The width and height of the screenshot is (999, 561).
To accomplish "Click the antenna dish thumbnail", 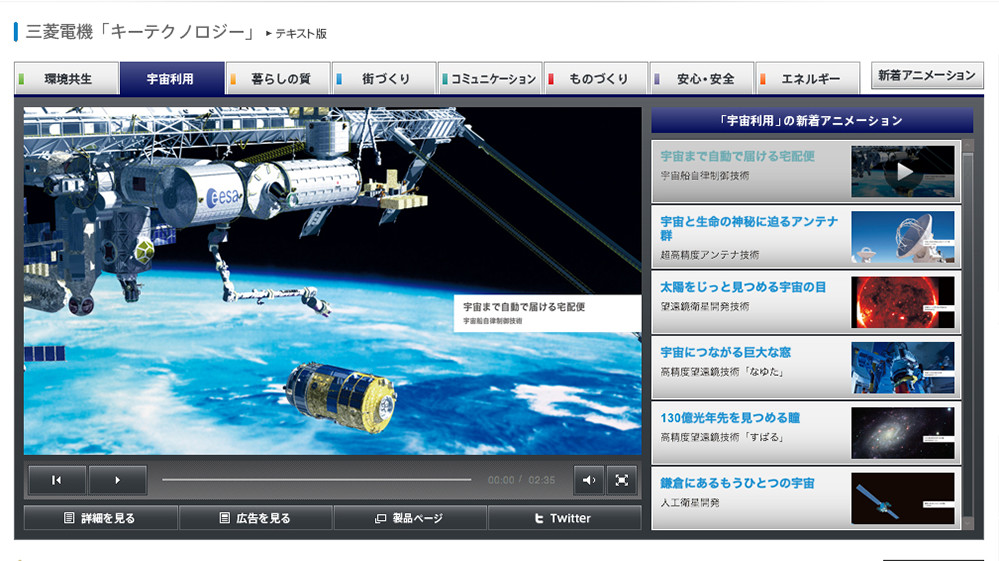I will click(x=903, y=237).
